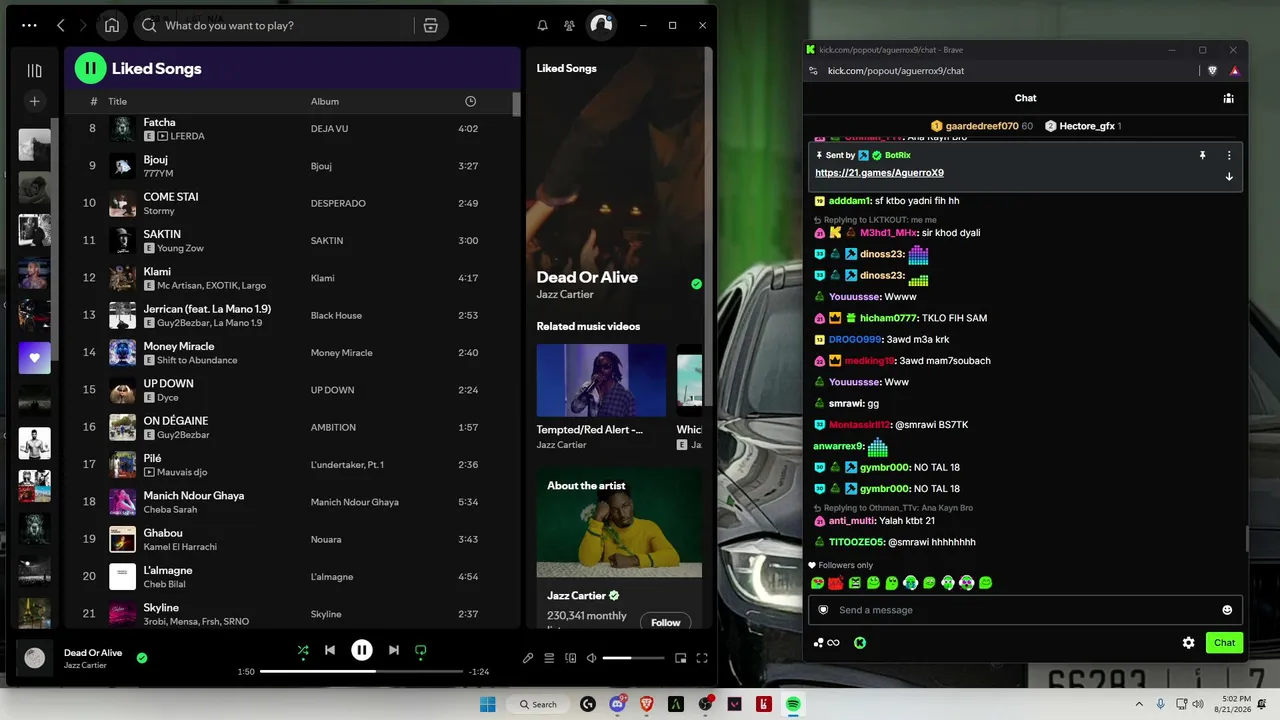Open the Kick channel points icon
This screenshot has width=1280, height=720.
point(826,643)
